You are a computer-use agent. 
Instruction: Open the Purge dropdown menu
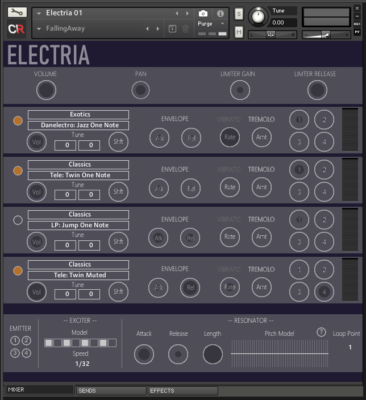222,24
